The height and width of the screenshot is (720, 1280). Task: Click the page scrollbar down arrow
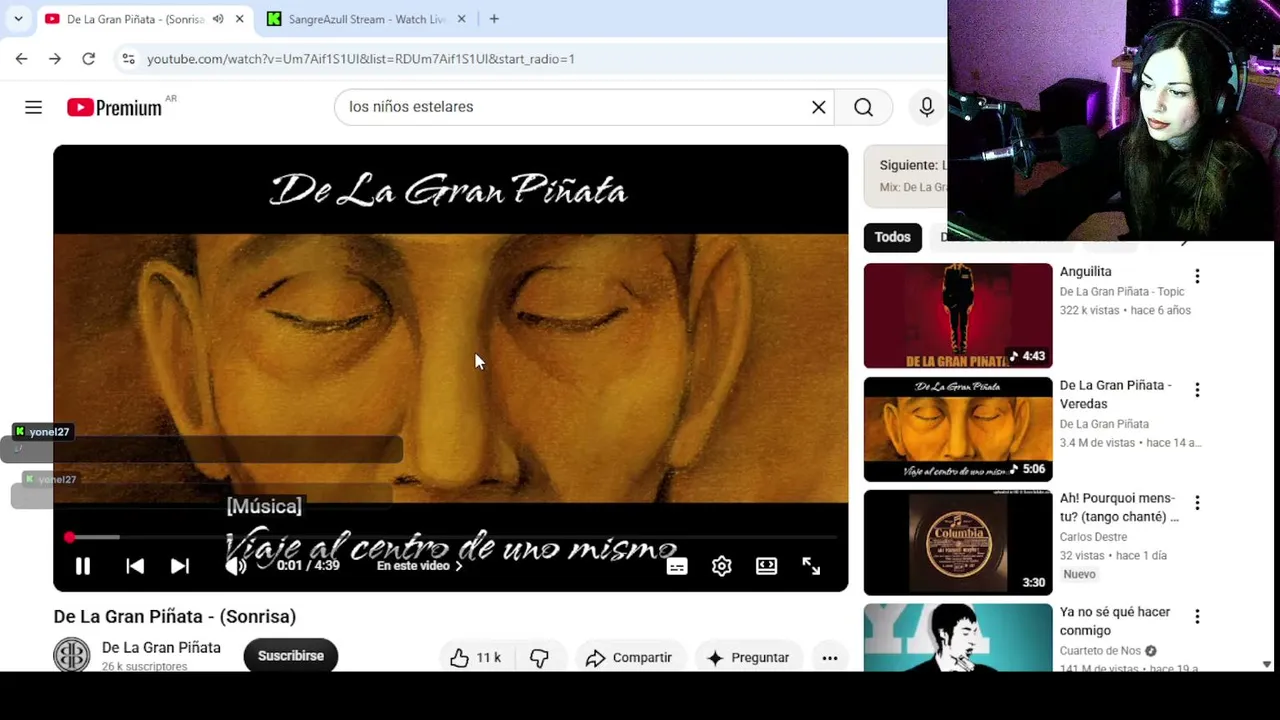point(1266,664)
